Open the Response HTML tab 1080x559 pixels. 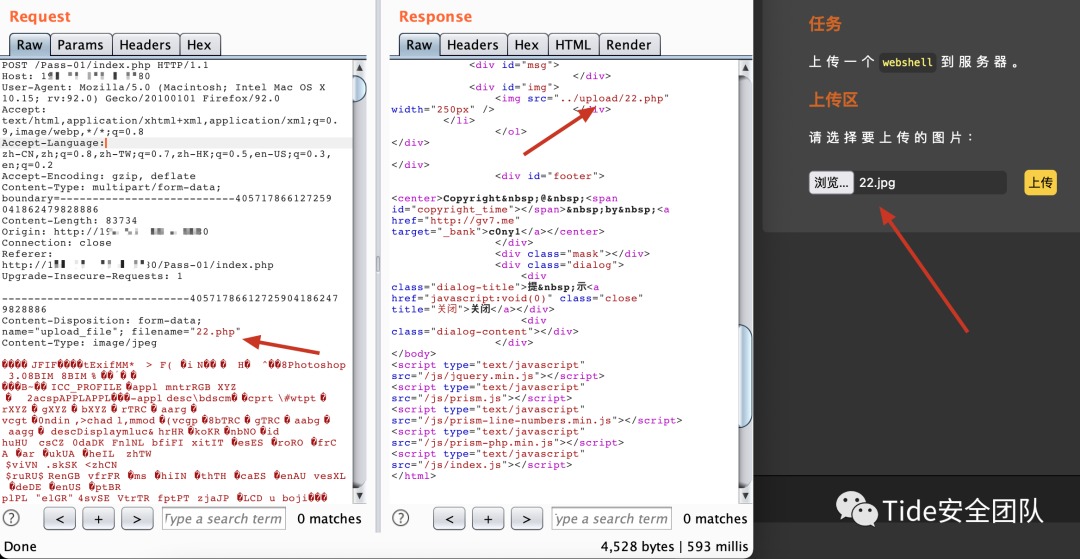tap(573, 45)
